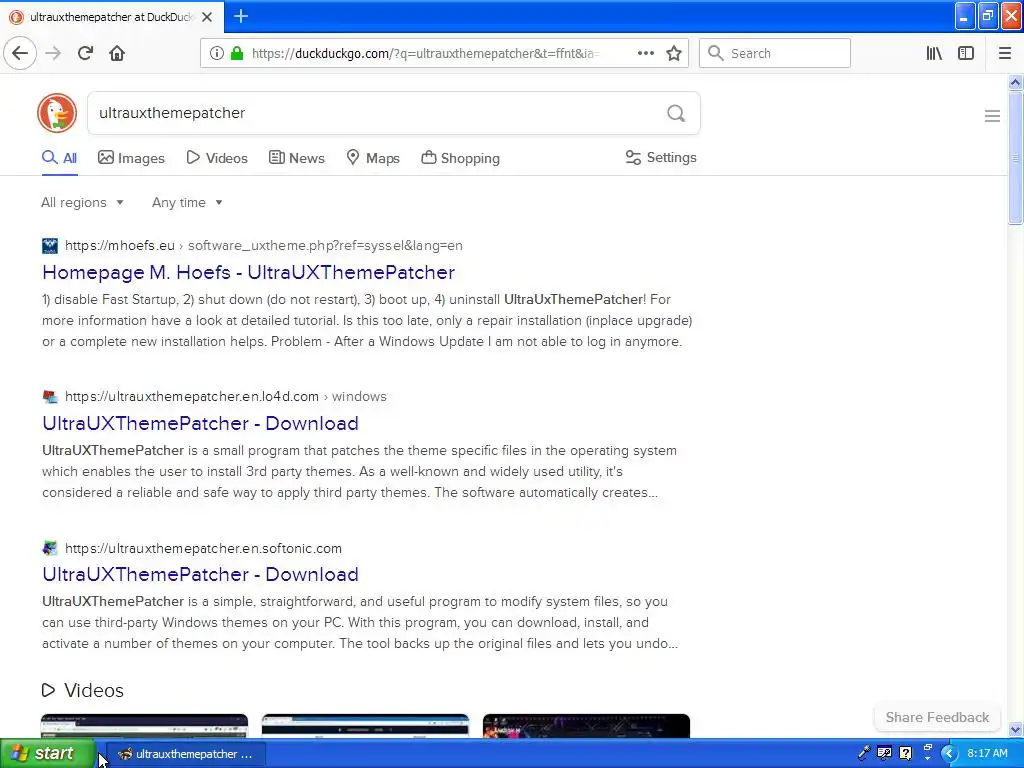The height and width of the screenshot is (768, 1024).
Task: Open softonic UltraUXThemePatcher - Download result
Action: (x=200, y=574)
